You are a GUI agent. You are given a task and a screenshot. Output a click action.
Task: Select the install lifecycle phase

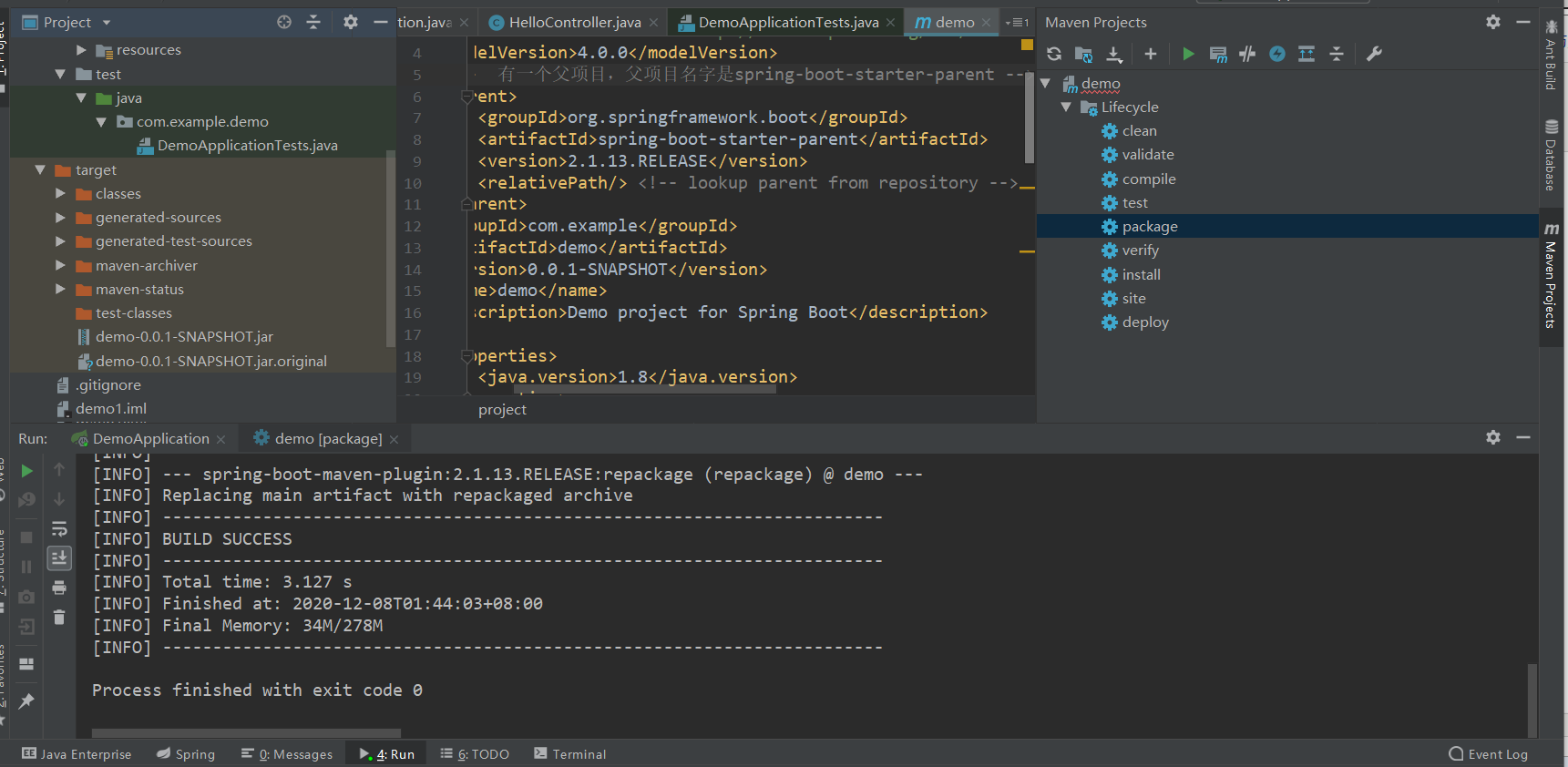pos(1141,275)
